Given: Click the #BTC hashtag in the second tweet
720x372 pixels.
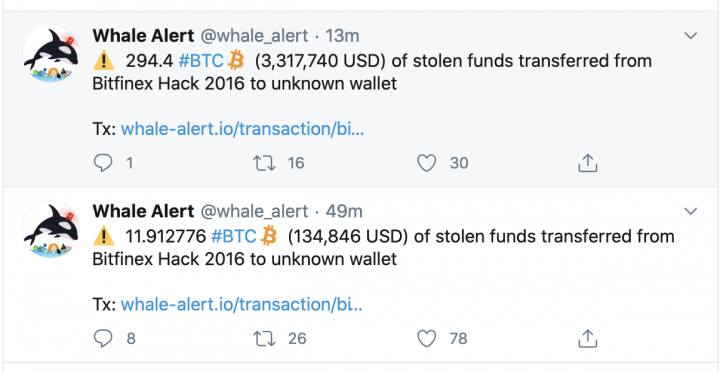Looking at the screenshot, I should point(233,236).
